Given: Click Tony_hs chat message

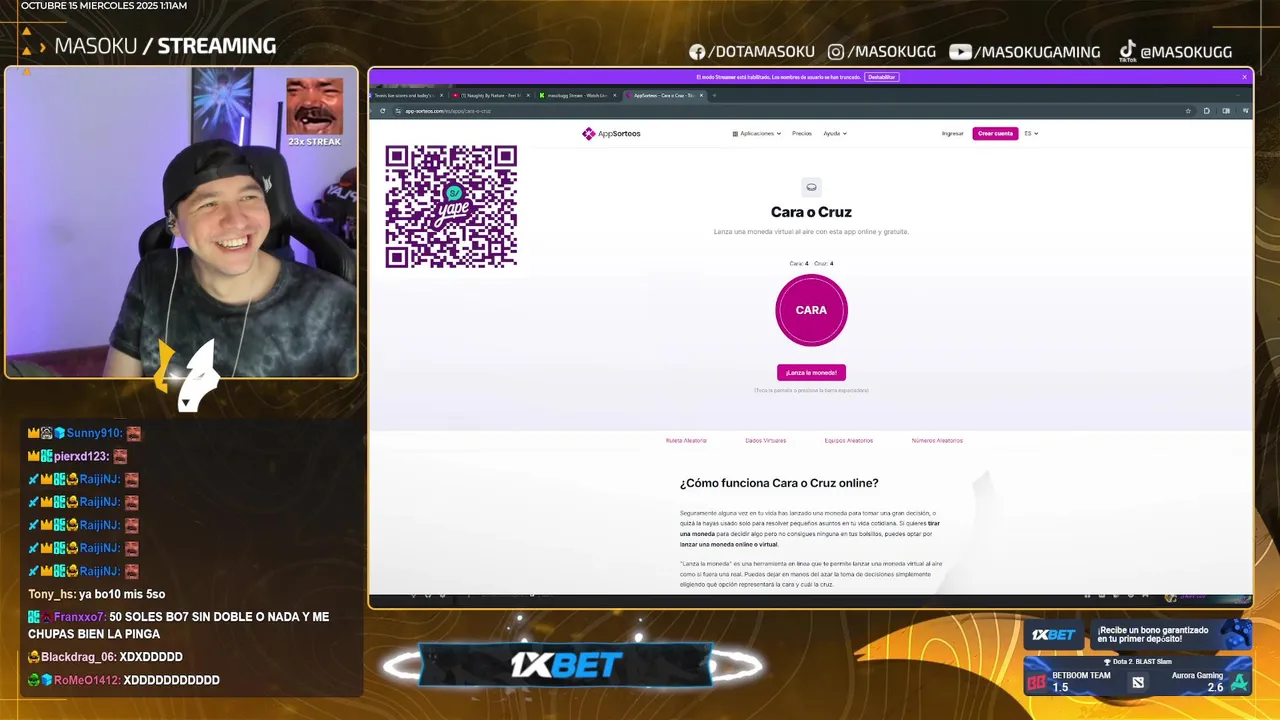Looking at the screenshot, I should point(96,594).
